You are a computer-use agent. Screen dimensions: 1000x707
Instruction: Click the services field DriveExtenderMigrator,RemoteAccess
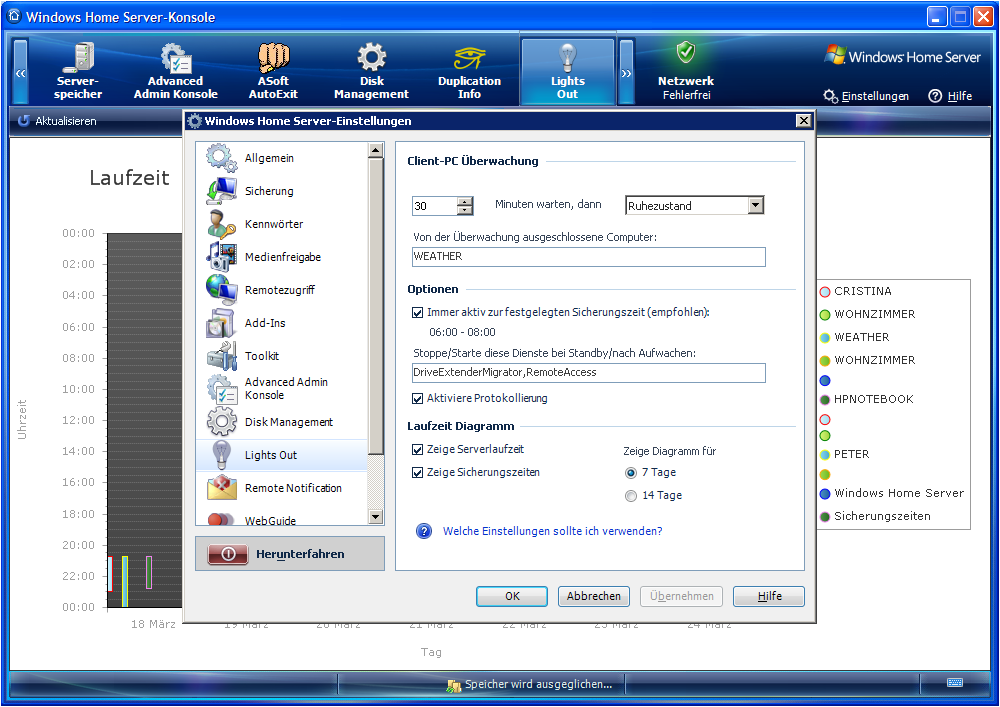coord(589,373)
